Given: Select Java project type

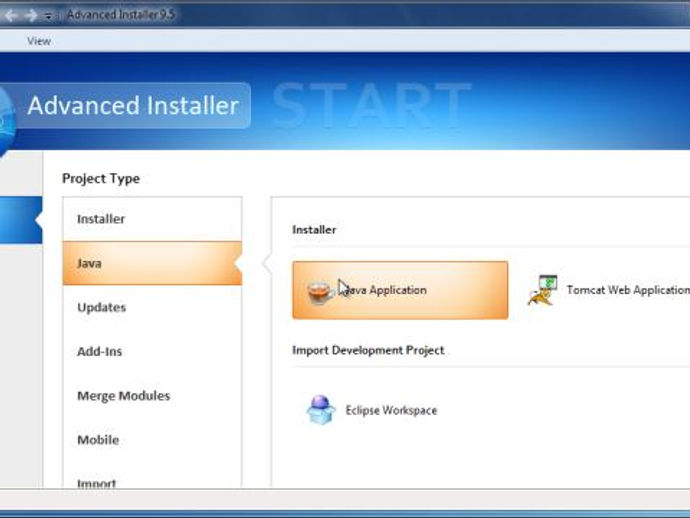Looking at the screenshot, I should tap(152, 263).
